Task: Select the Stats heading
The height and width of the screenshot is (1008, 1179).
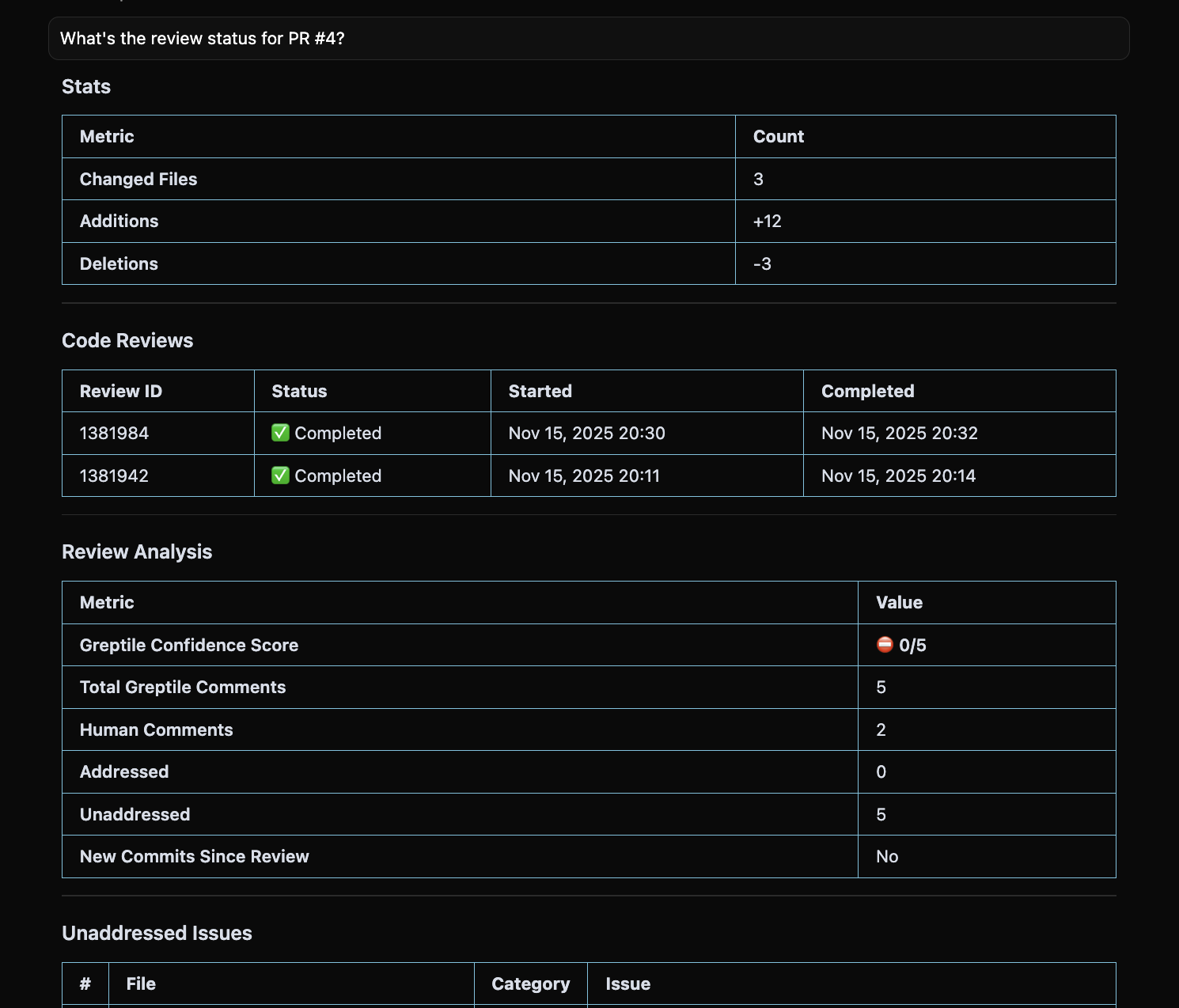Action: [86, 87]
